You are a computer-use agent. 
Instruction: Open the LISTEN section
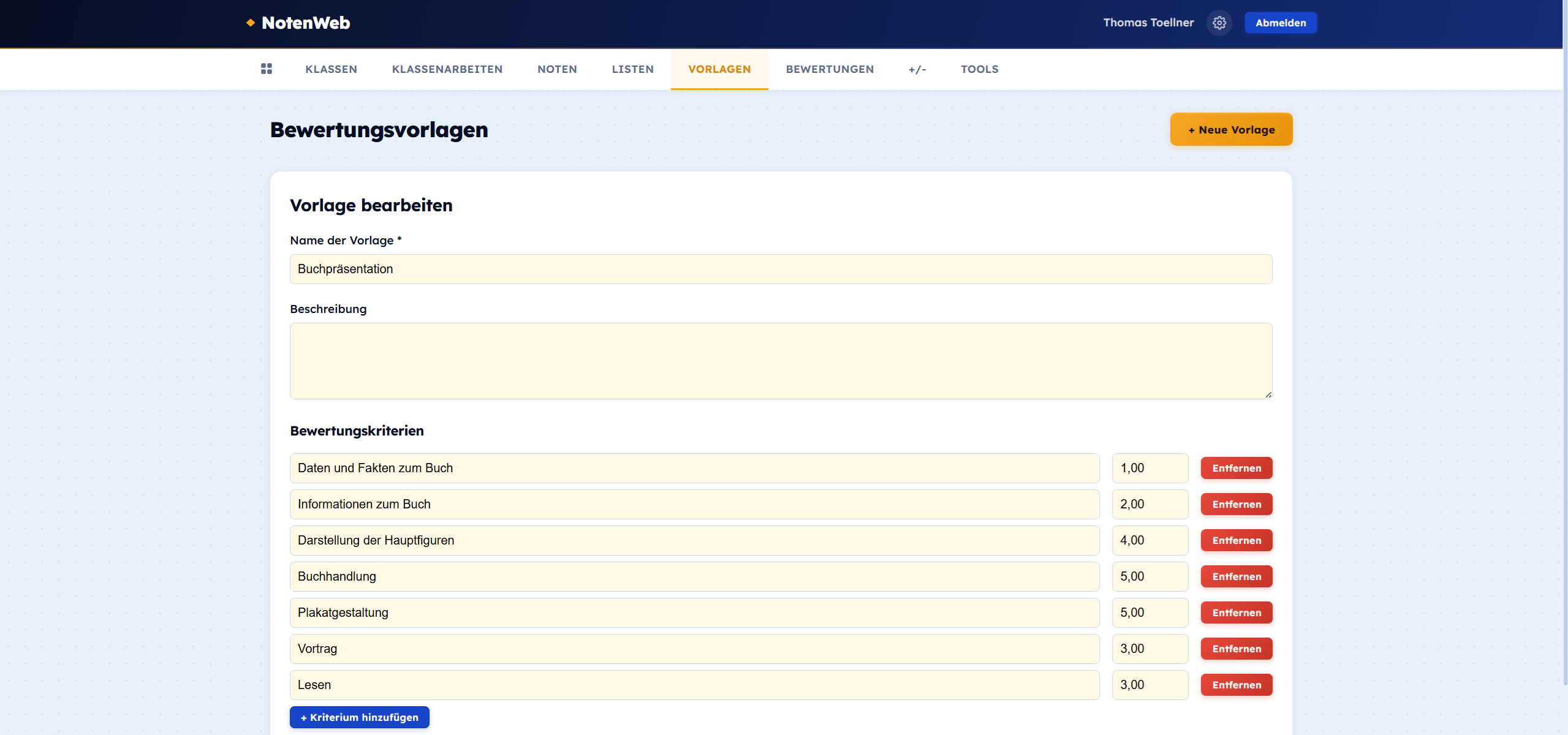tap(632, 69)
